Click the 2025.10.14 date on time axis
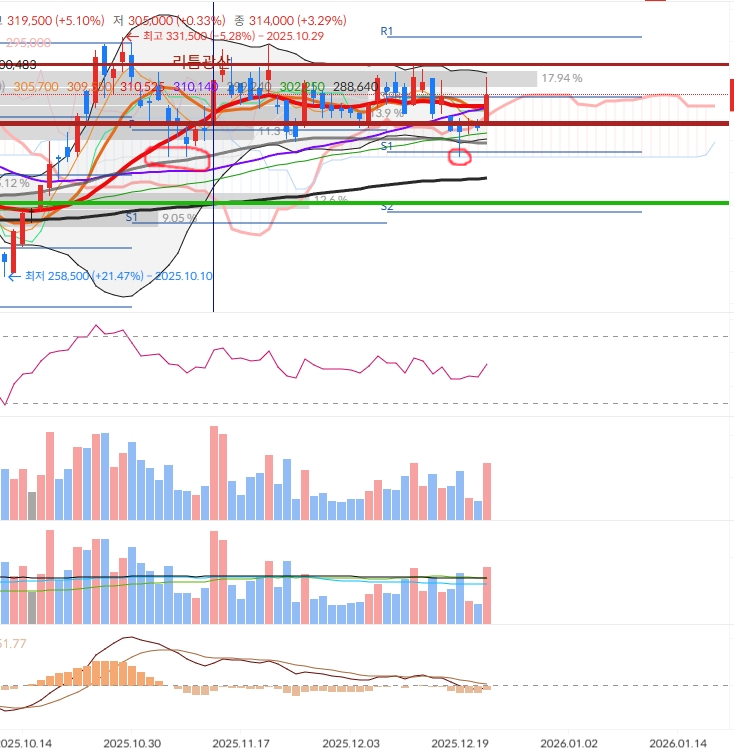The image size is (734, 756). [x=27, y=744]
